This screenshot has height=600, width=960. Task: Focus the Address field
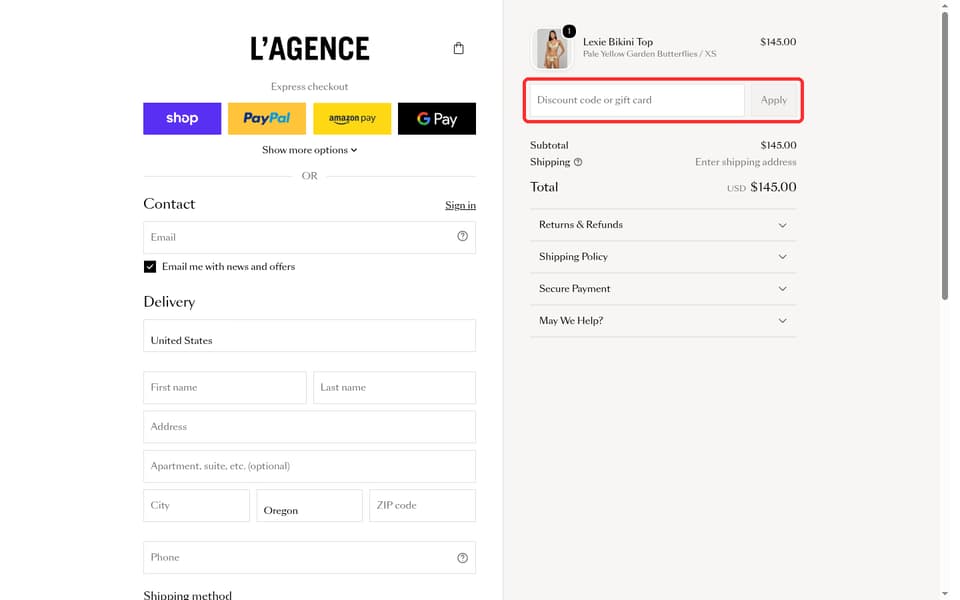tap(310, 427)
